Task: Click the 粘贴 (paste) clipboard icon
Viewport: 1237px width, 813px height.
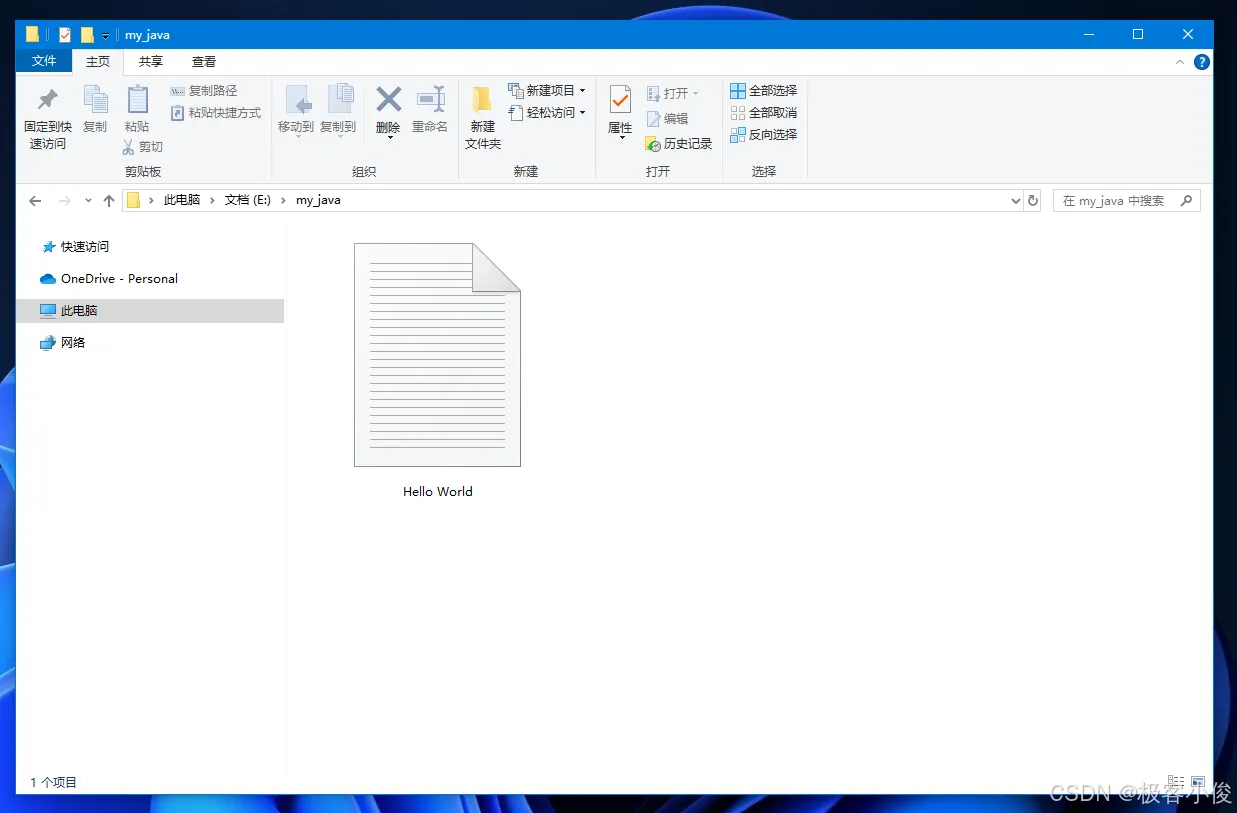Action: 137,100
